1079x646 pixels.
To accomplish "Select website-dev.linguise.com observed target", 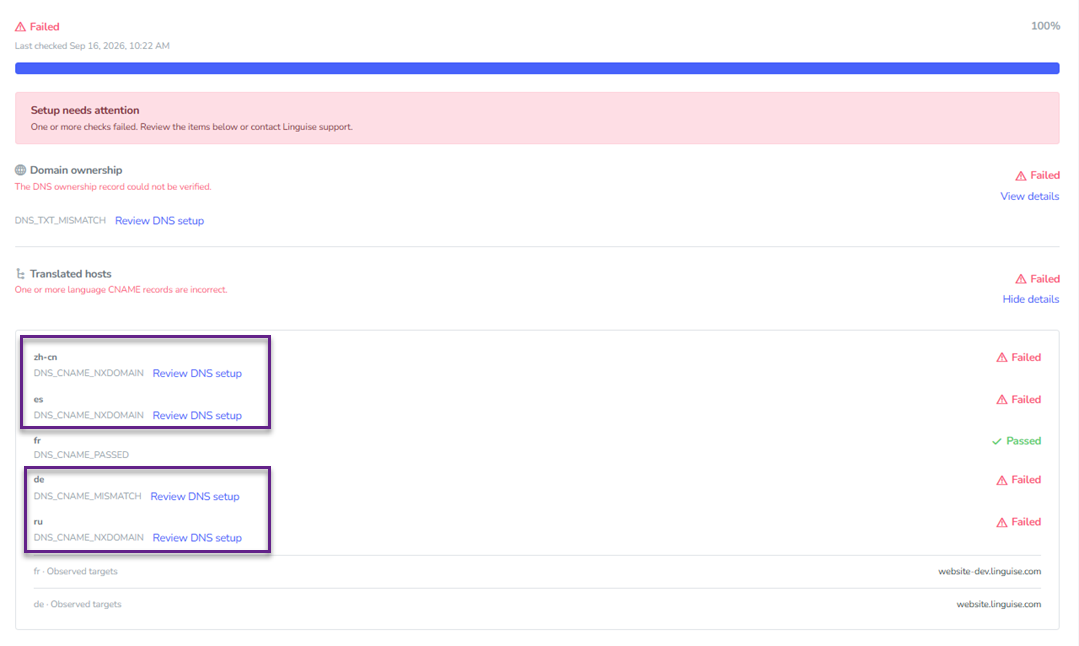I will [990, 571].
